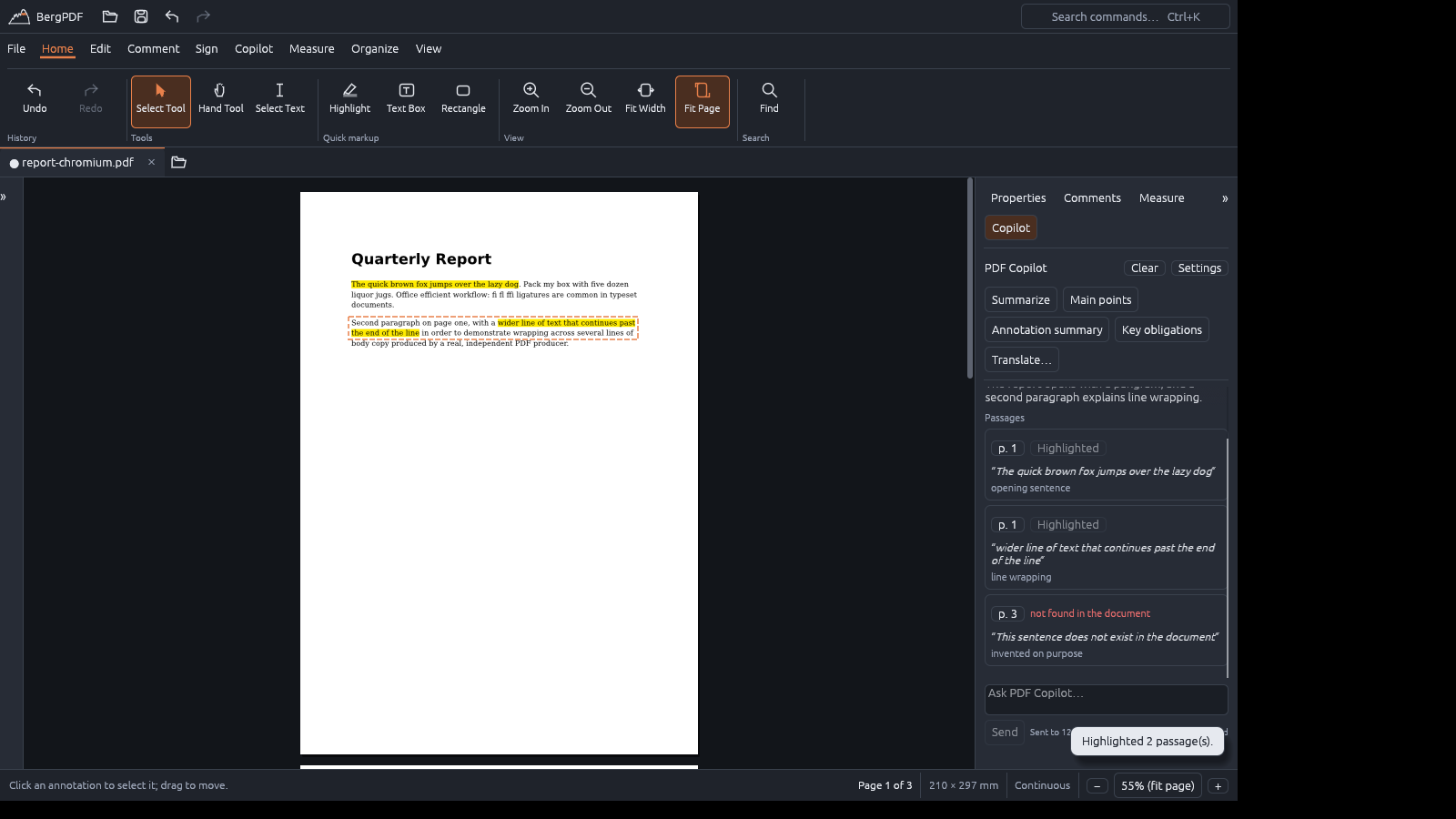1456x819 pixels.
Task: Click the Main points quick action
Action: (1100, 300)
